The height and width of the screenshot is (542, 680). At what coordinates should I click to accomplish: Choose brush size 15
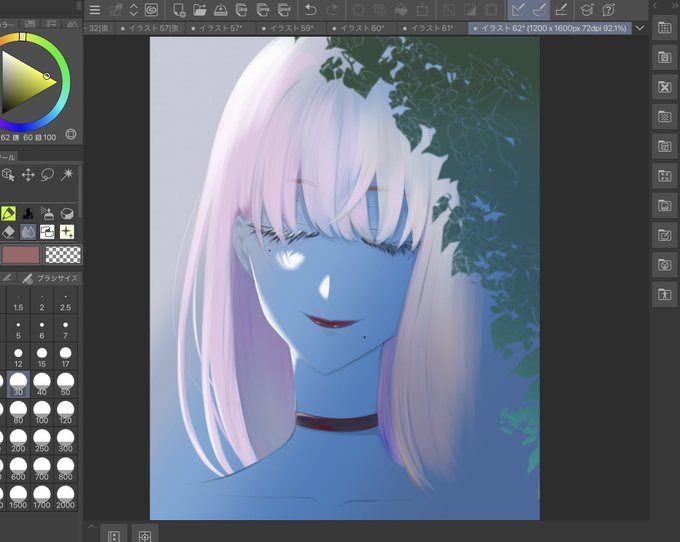(42, 357)
